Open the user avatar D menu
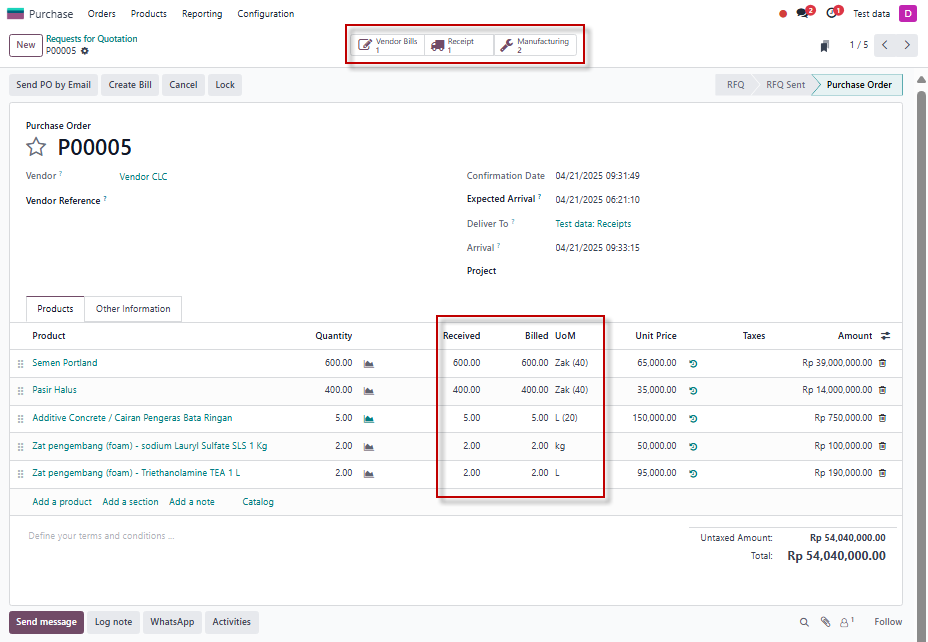Screen dimensions: 928x642 (x=907, y=13)
